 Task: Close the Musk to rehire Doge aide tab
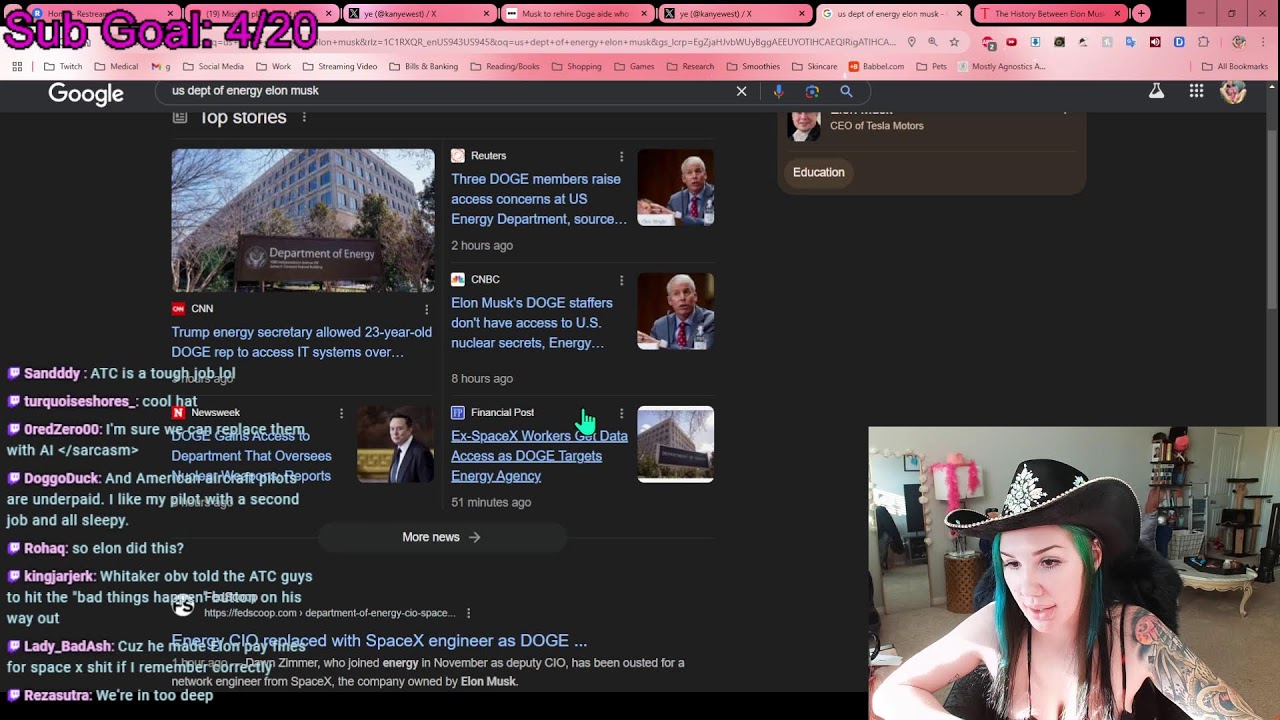pyautogui.click(x=644, y=14)
